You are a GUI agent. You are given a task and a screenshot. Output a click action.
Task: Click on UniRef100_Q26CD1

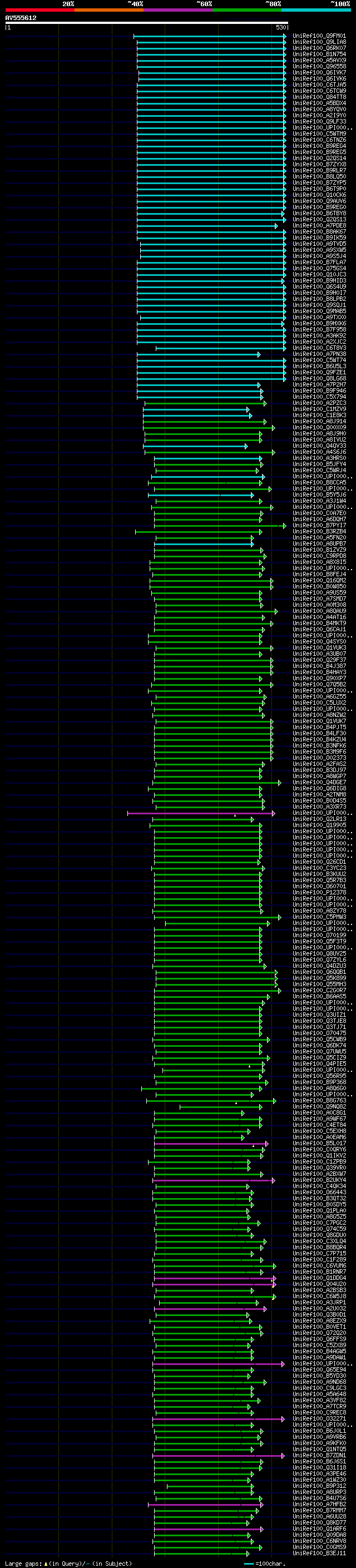tap(319, 862)
